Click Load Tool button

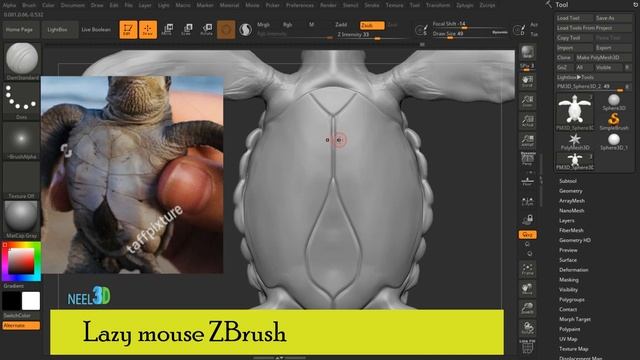tap(574, 18)
